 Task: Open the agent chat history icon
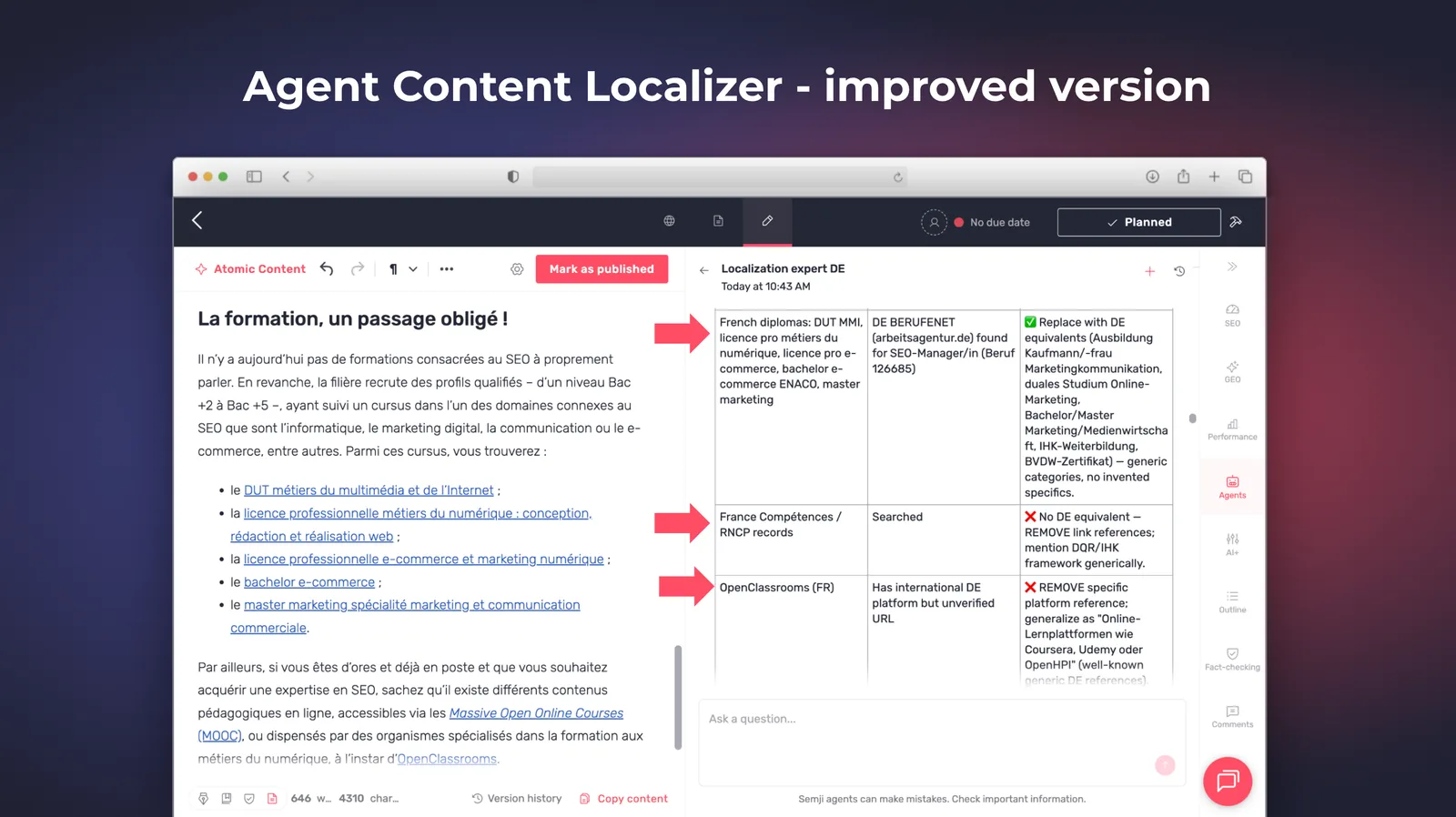[x=1179, y=271]
